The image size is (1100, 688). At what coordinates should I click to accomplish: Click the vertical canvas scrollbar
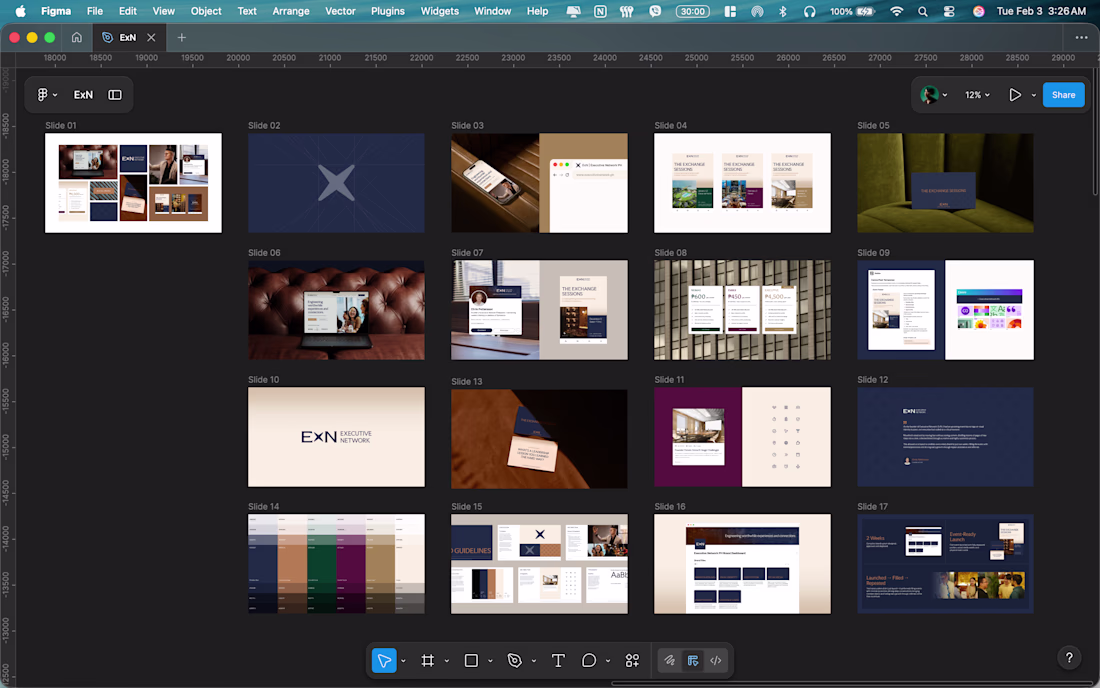click(1096, 133)
